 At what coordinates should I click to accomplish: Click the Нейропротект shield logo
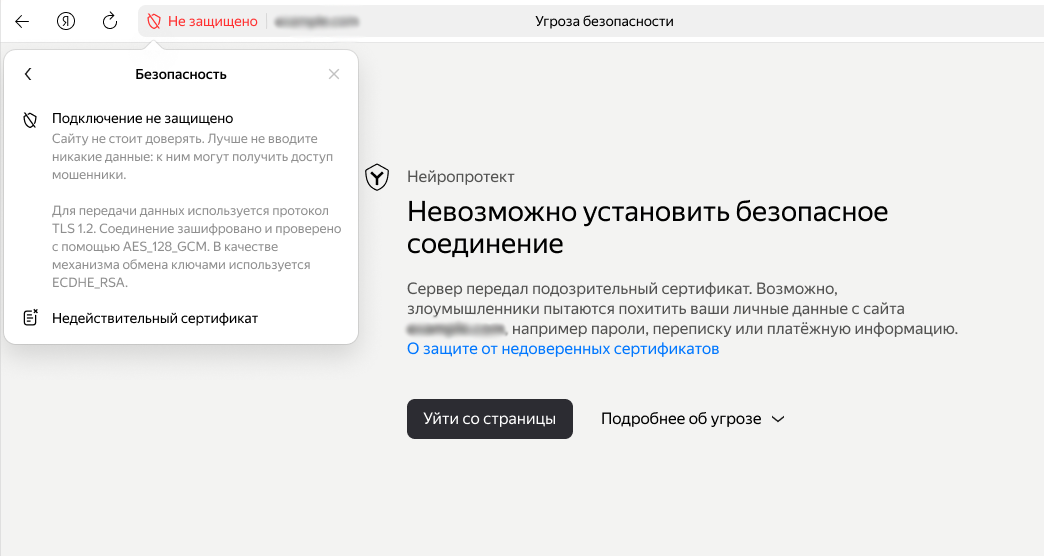click(377, 177)
